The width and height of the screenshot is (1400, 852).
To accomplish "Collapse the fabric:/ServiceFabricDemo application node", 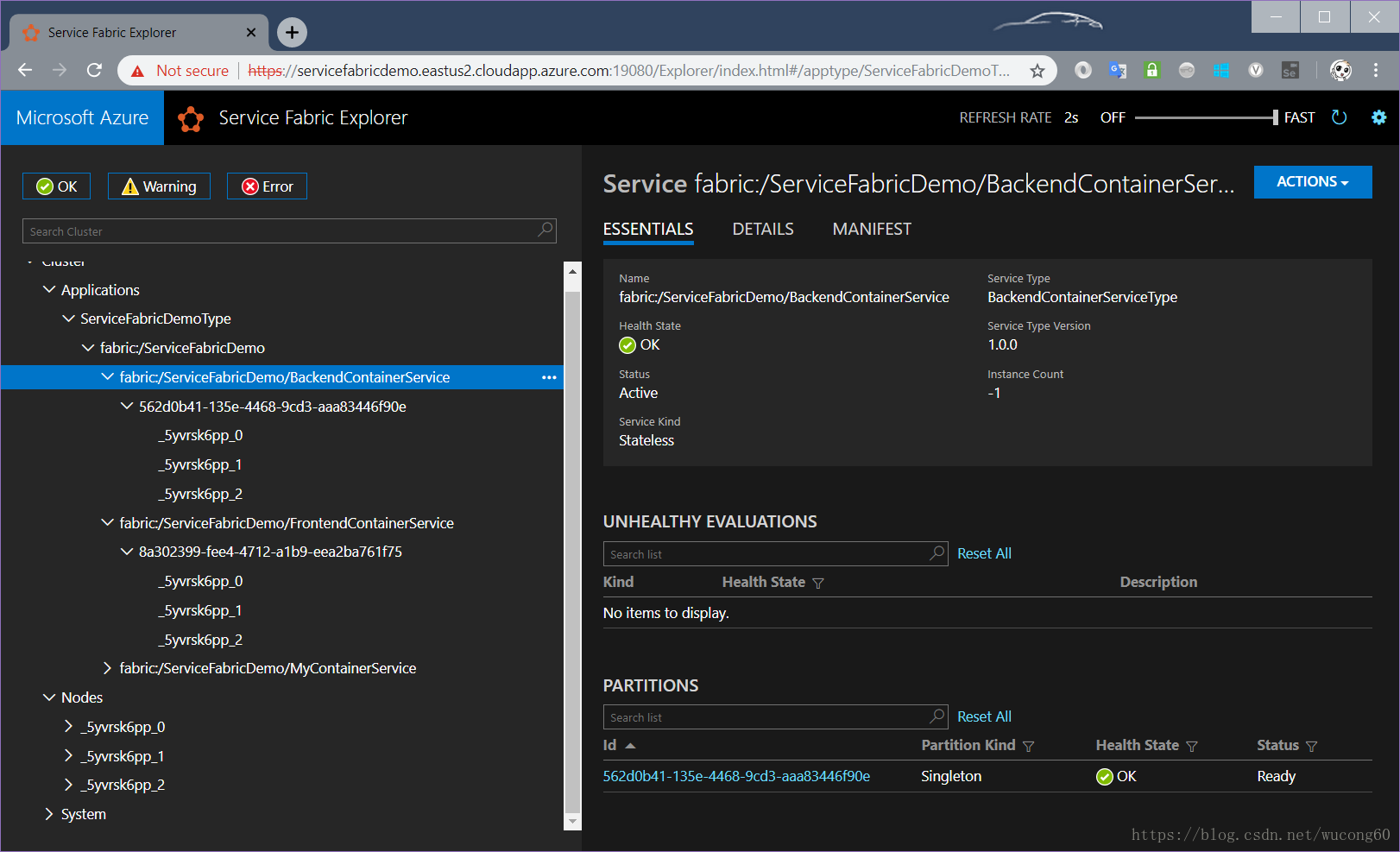I will tap(88, 348).
